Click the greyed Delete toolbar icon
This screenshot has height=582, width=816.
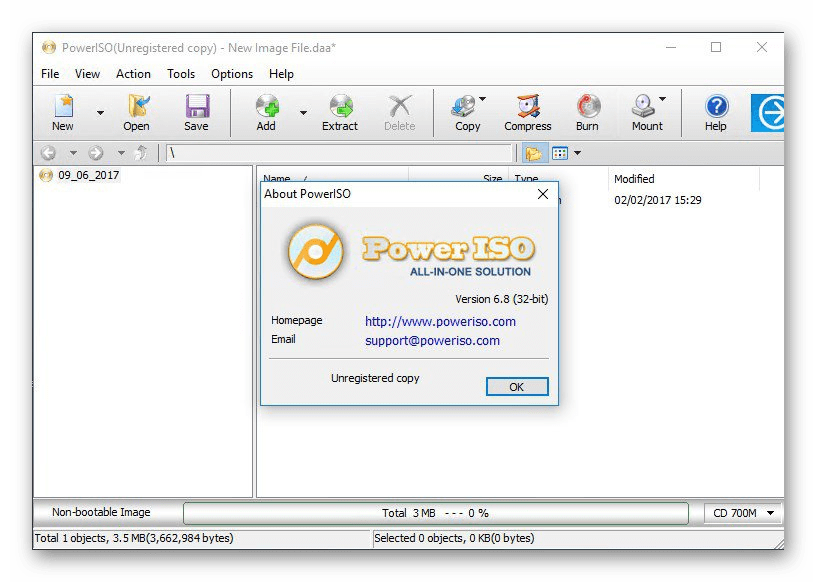(x=400, y=106)
